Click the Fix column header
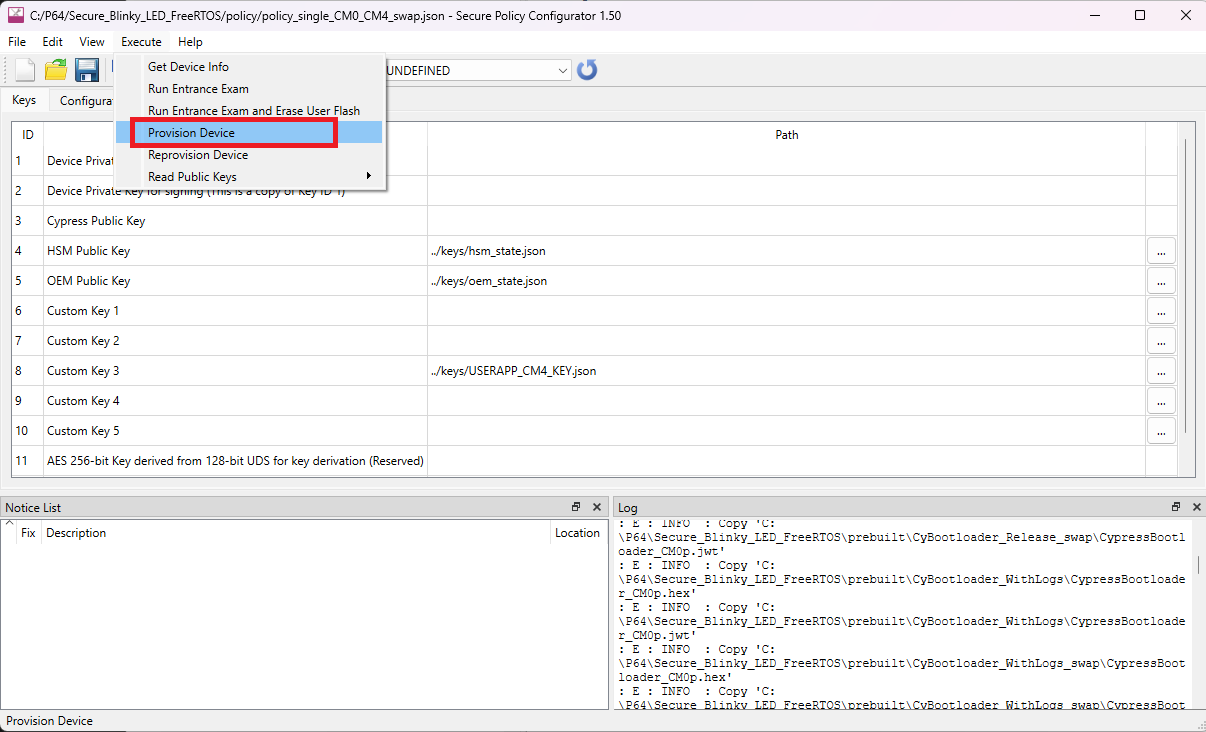The height and width of the screenshot is (732, 1206). coord(28,533)
